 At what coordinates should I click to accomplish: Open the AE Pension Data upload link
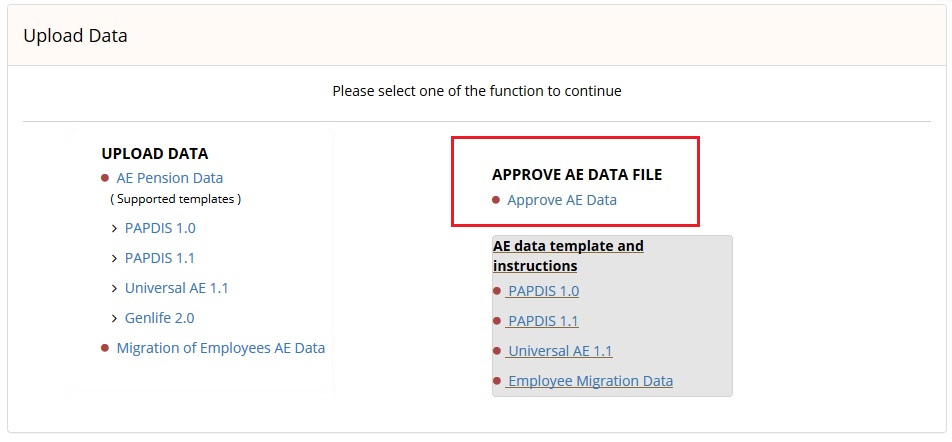(x=169, y=178)
